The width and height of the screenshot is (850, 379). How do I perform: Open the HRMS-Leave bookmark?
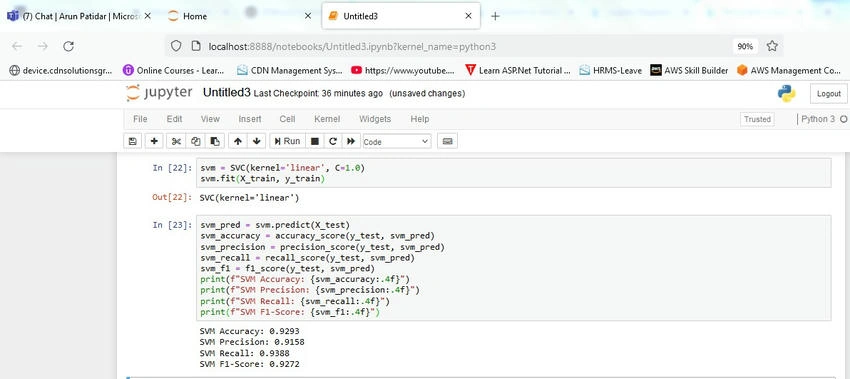610,70
